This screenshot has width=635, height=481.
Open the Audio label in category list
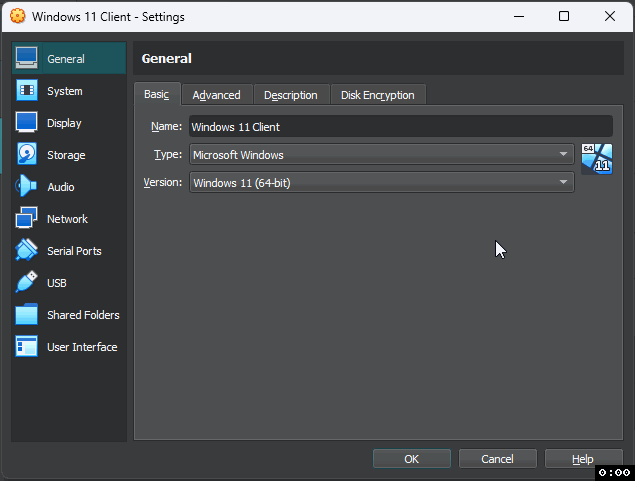[61, 187]
